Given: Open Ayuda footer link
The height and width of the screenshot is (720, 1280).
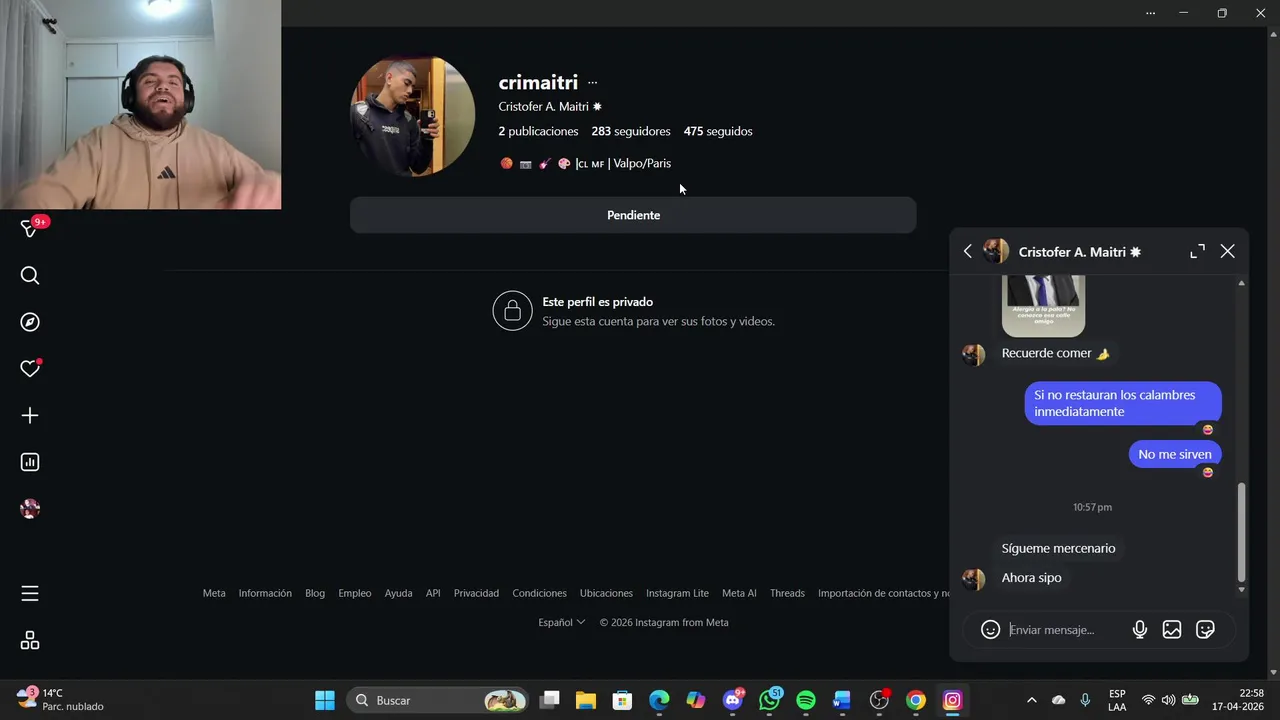Looking at the screenshot, I should click(x=398, y=593).
